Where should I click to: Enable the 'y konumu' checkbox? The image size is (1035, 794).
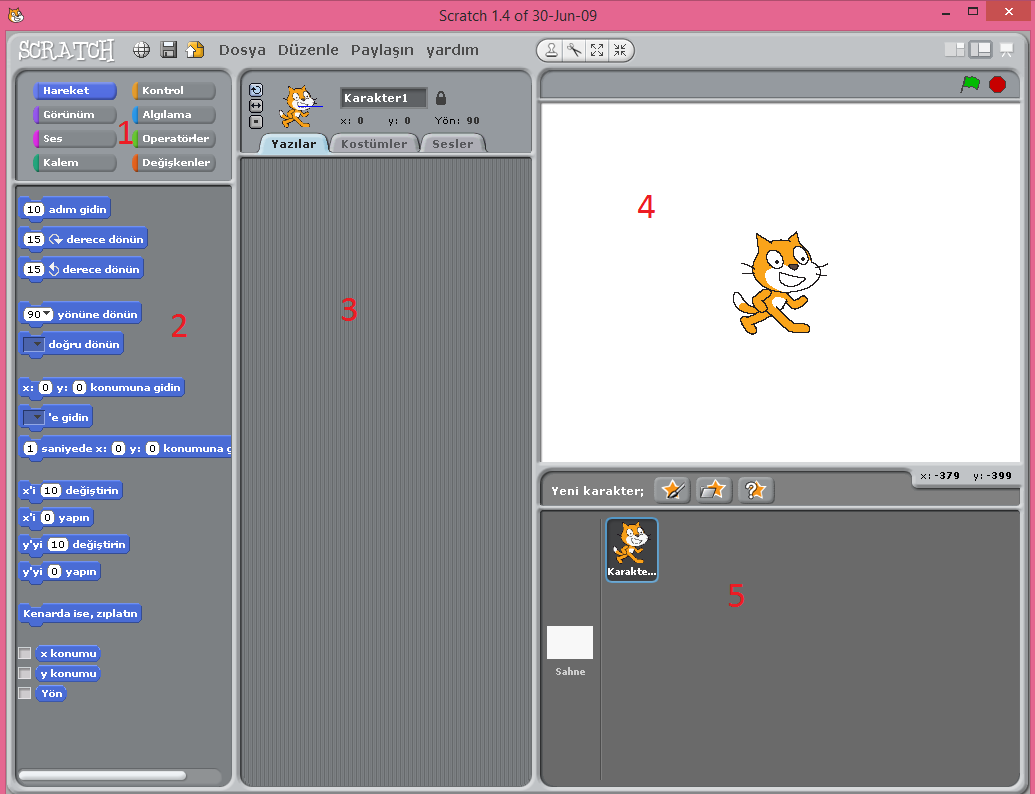[25, 674]
